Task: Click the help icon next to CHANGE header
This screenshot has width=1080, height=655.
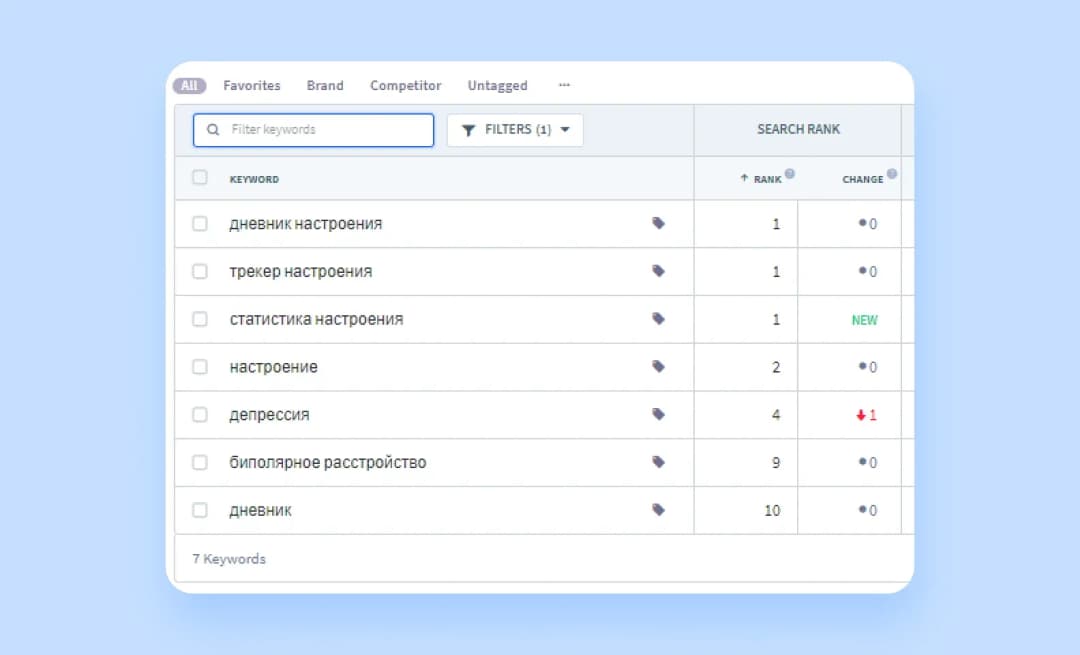Action: coord(892,174)
